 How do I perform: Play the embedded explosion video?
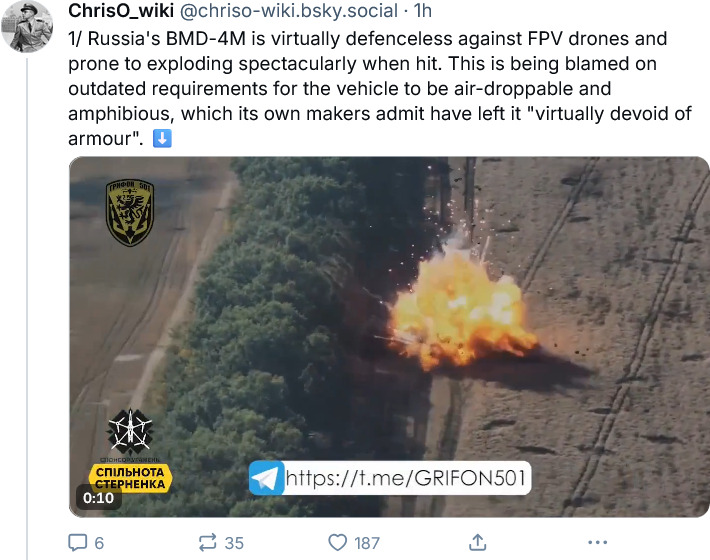(x=389, y=337)
